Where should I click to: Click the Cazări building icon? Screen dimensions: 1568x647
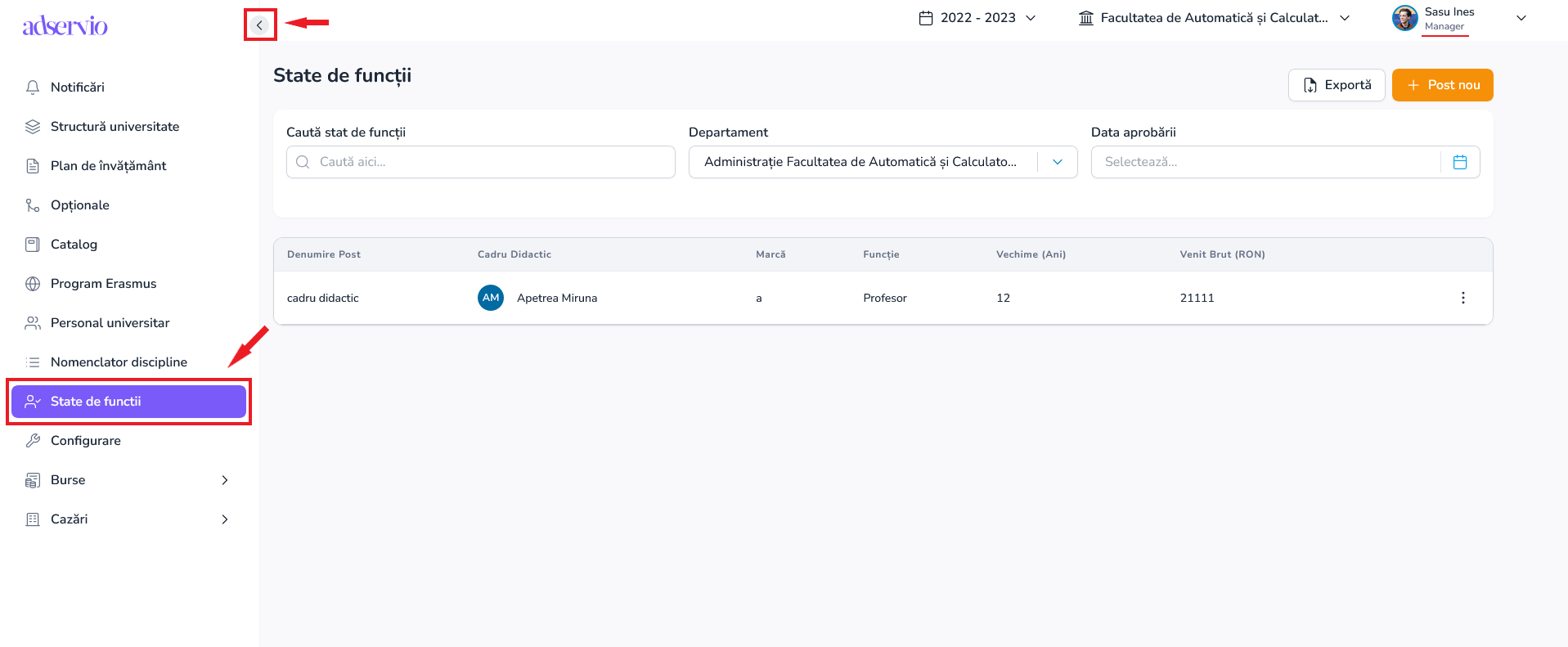[33, 519]
